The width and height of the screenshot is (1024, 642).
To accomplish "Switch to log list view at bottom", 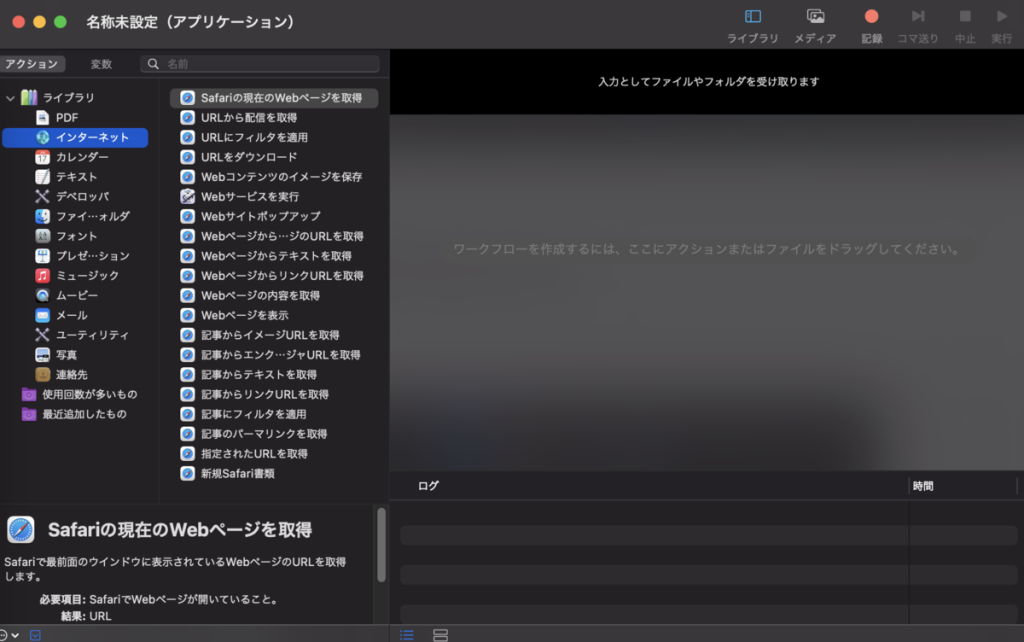I will tap(407, 635).
